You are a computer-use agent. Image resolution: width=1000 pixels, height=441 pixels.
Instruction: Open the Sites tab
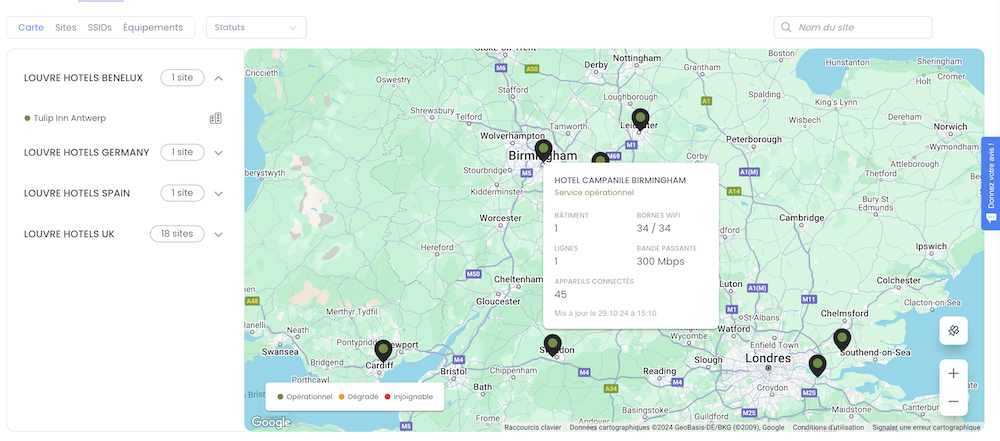tap(66, 27)
